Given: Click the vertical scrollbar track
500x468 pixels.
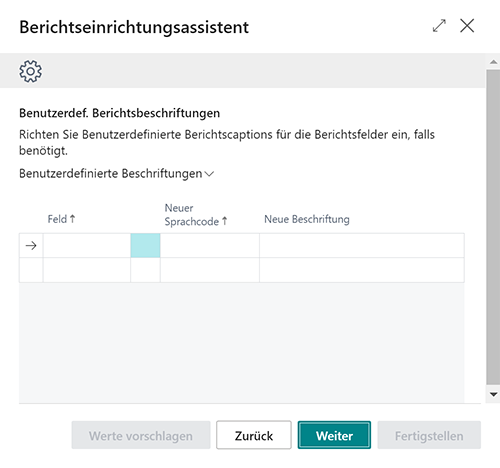Looking at the screenshot, I should click(493, 227).
